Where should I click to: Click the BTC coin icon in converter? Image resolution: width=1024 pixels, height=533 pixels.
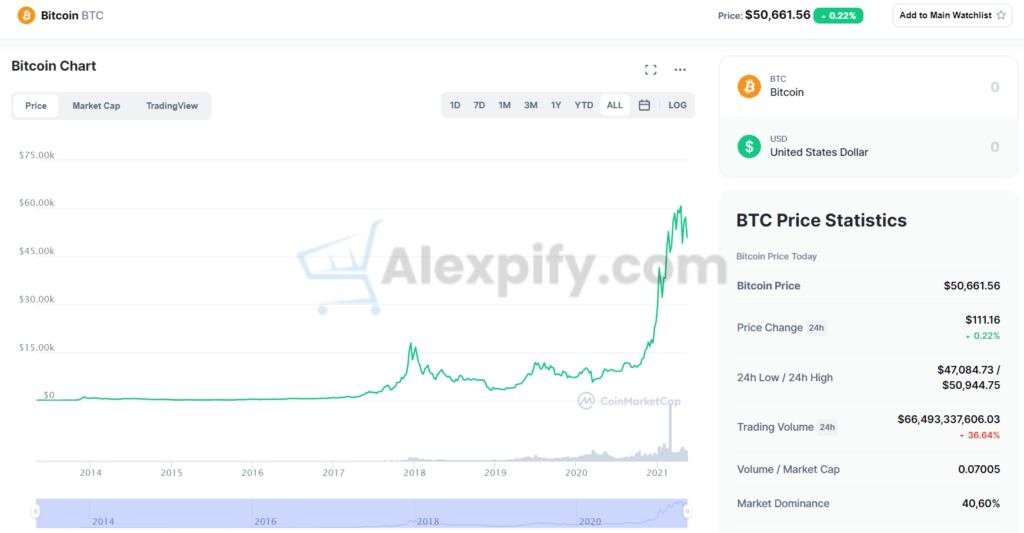[749, 86]
